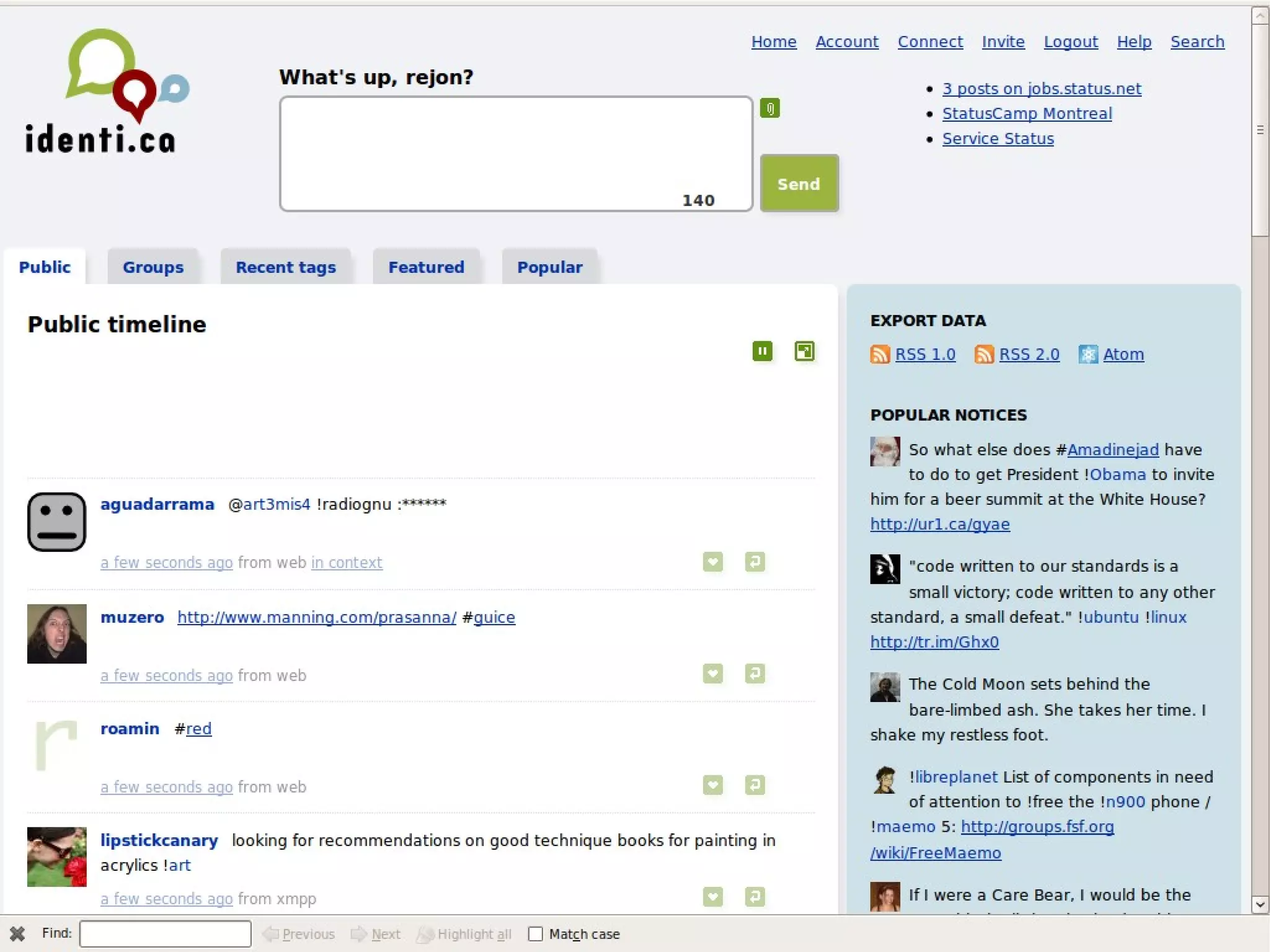Image resolution: width=1270 pixels, height=952 pixels.
Task: Open the Recent tags tab
Action: click(x=286, y=267)
